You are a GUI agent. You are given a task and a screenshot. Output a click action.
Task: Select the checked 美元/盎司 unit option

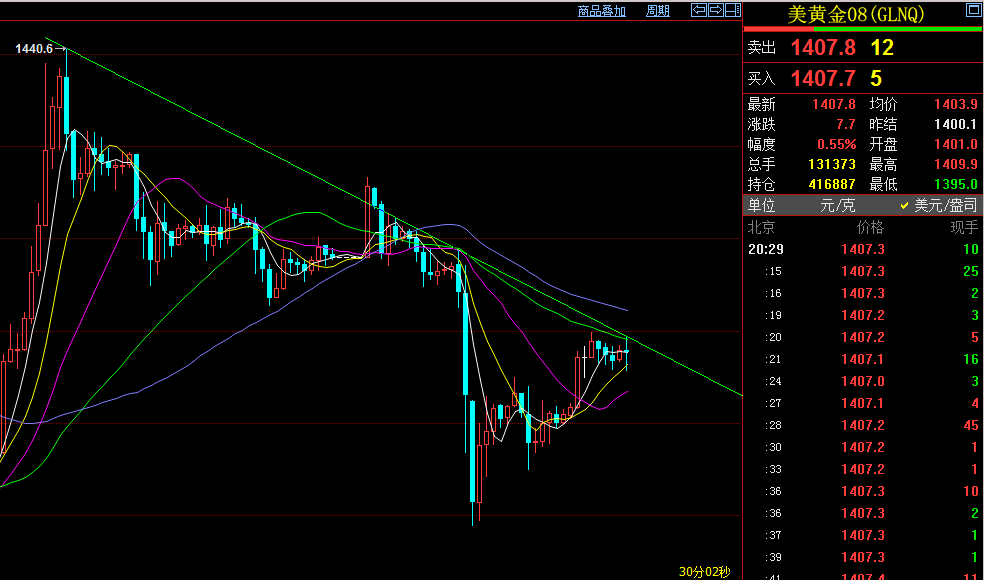click(938, 205)
